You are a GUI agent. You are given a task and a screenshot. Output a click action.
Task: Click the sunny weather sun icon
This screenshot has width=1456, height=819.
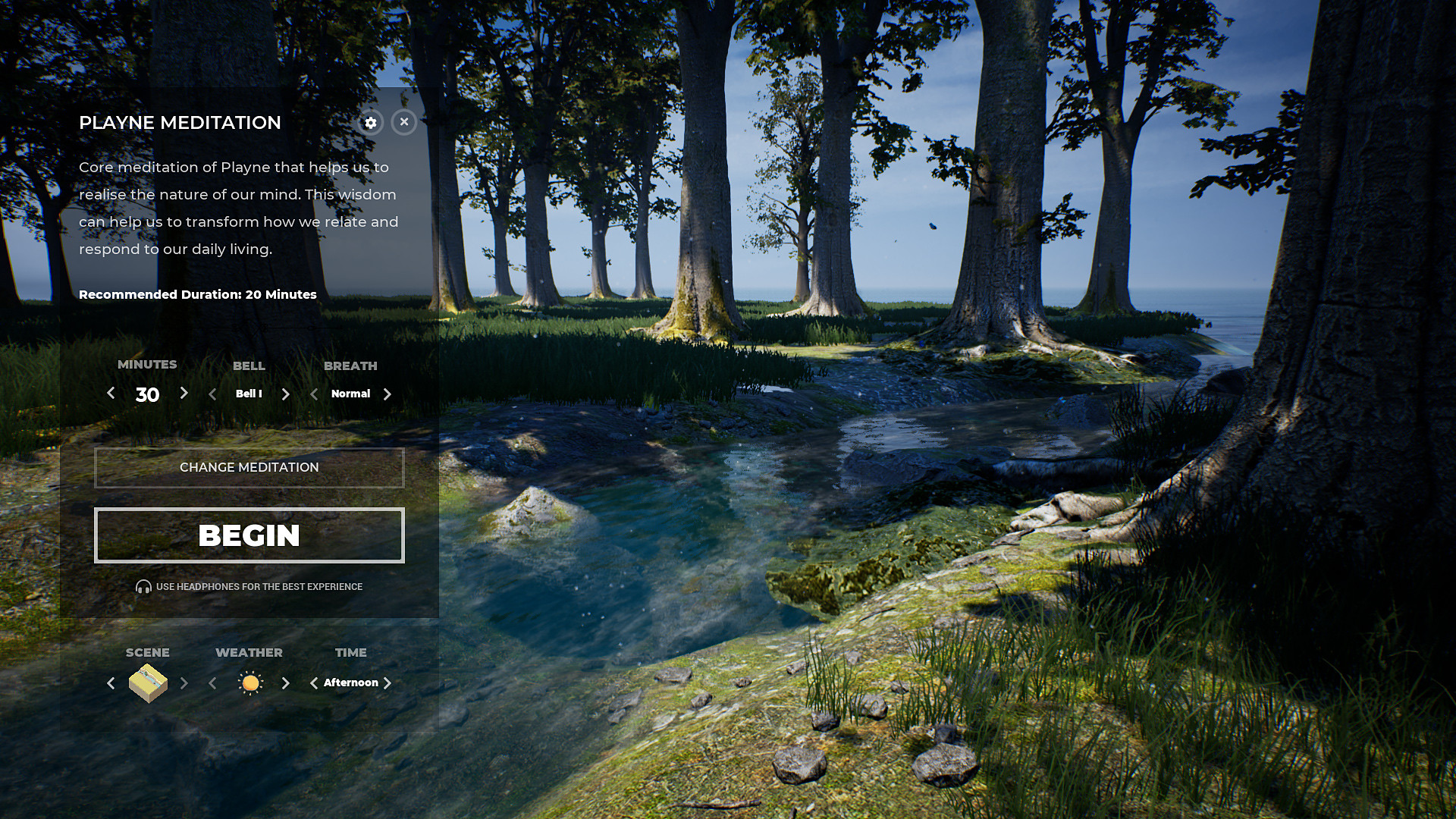pyautogui.click(x=250, y=682)
